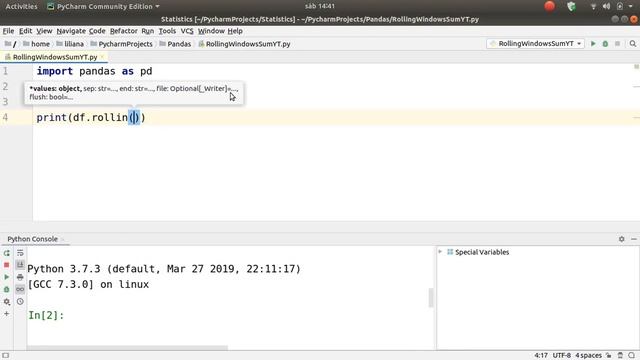This screenshot has height=360, width=640.
Task: Click line number 4 in gutter
Action: (5, 118)
